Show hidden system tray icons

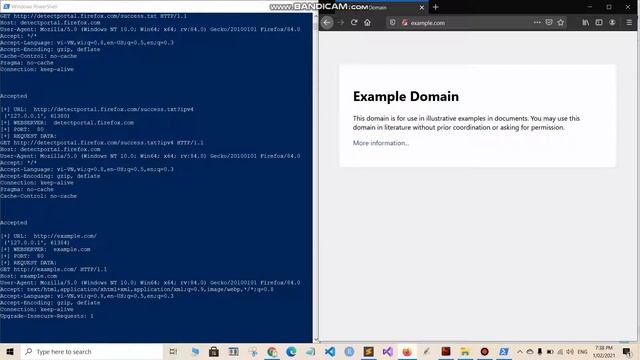coord(520,351)
